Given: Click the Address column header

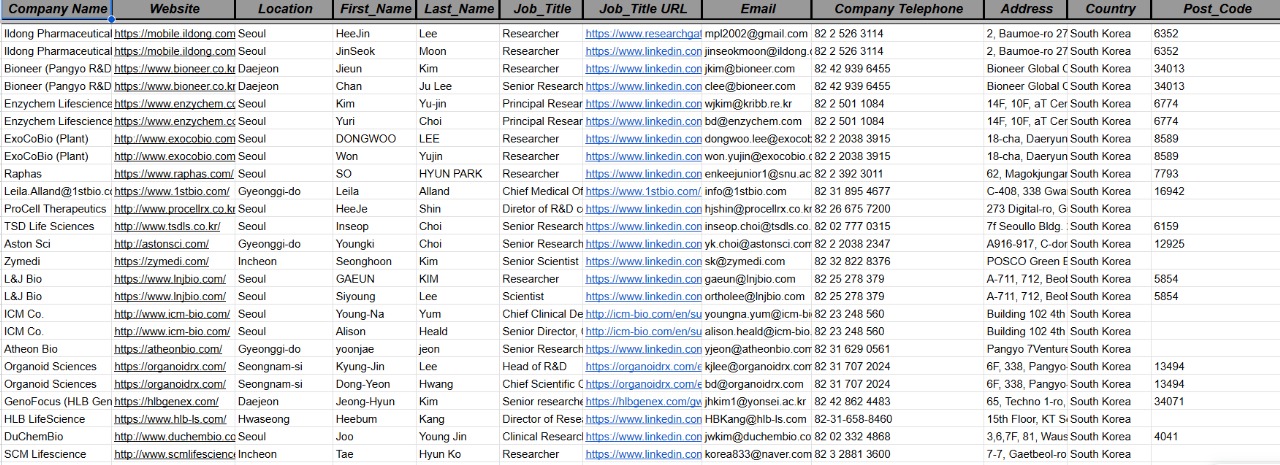Looking at the screenshot, I should coord(1026,9).
